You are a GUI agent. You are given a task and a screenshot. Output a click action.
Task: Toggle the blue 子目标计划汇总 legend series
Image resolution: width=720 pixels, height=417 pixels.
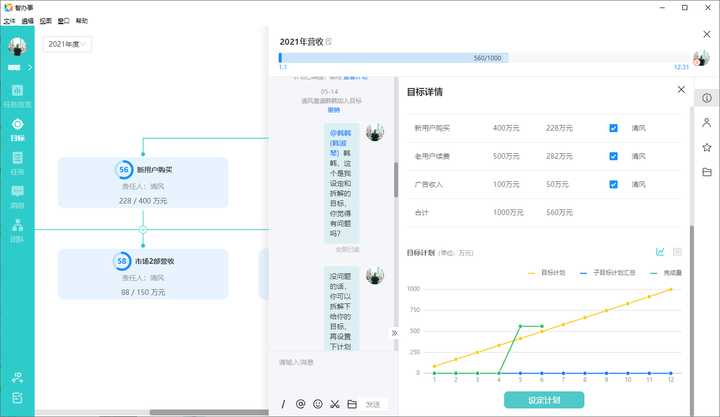[608, 273]
